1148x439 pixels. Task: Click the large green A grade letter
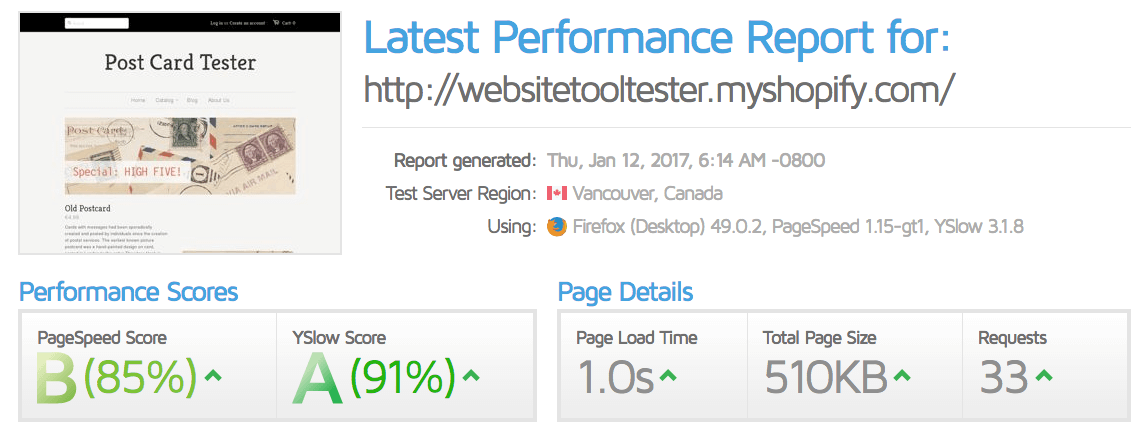pyautogui.click(x=317, y=378)
